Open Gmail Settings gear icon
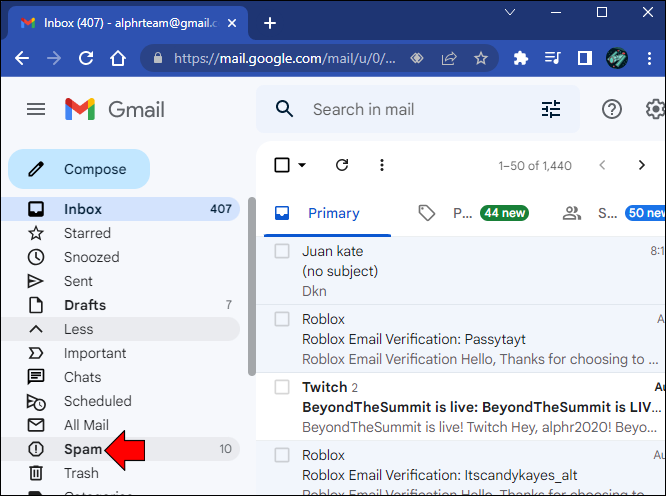Viewport: 666px width, 496px height. (655, 110)
